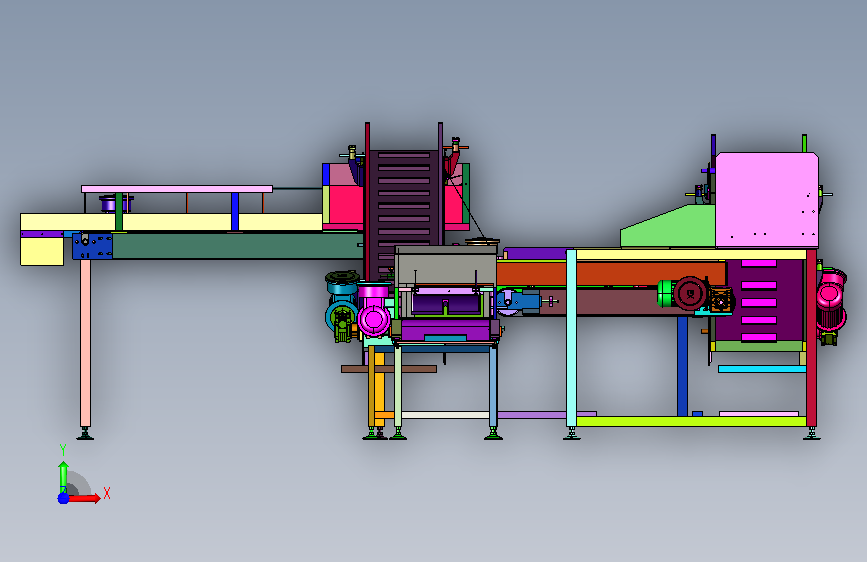867x562 pixels.
Task: Select the large pink cover panel on the right
Action: 767,200
